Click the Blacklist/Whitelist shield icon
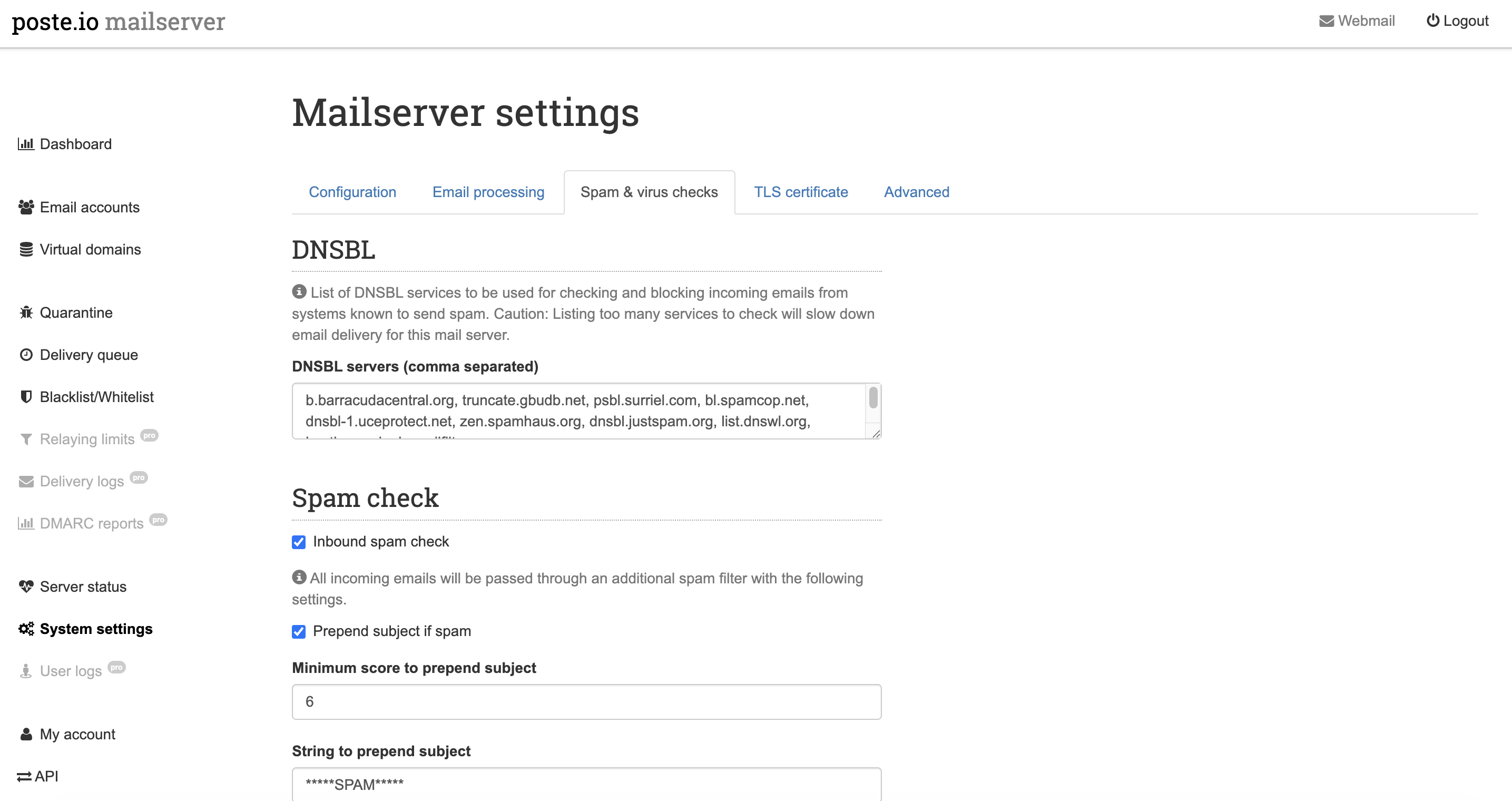 pos(26,397)
